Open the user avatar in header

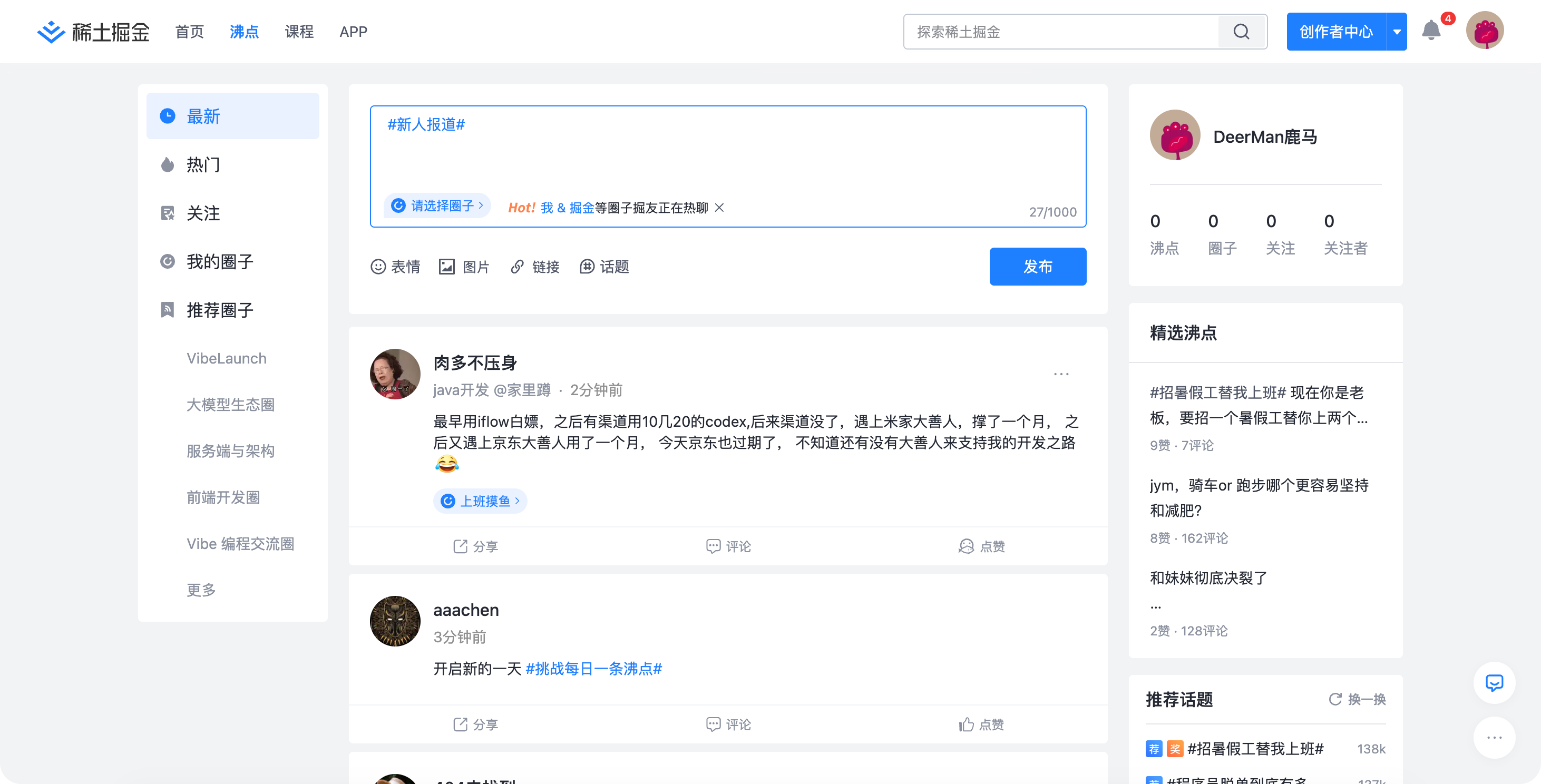point(1484,31)
